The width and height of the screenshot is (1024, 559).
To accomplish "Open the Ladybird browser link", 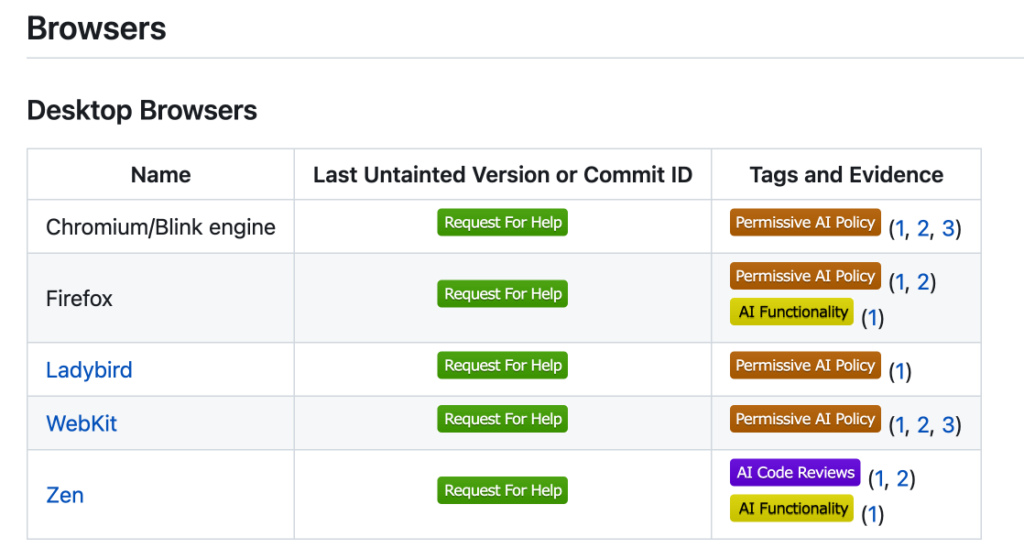I will [89, 370].
